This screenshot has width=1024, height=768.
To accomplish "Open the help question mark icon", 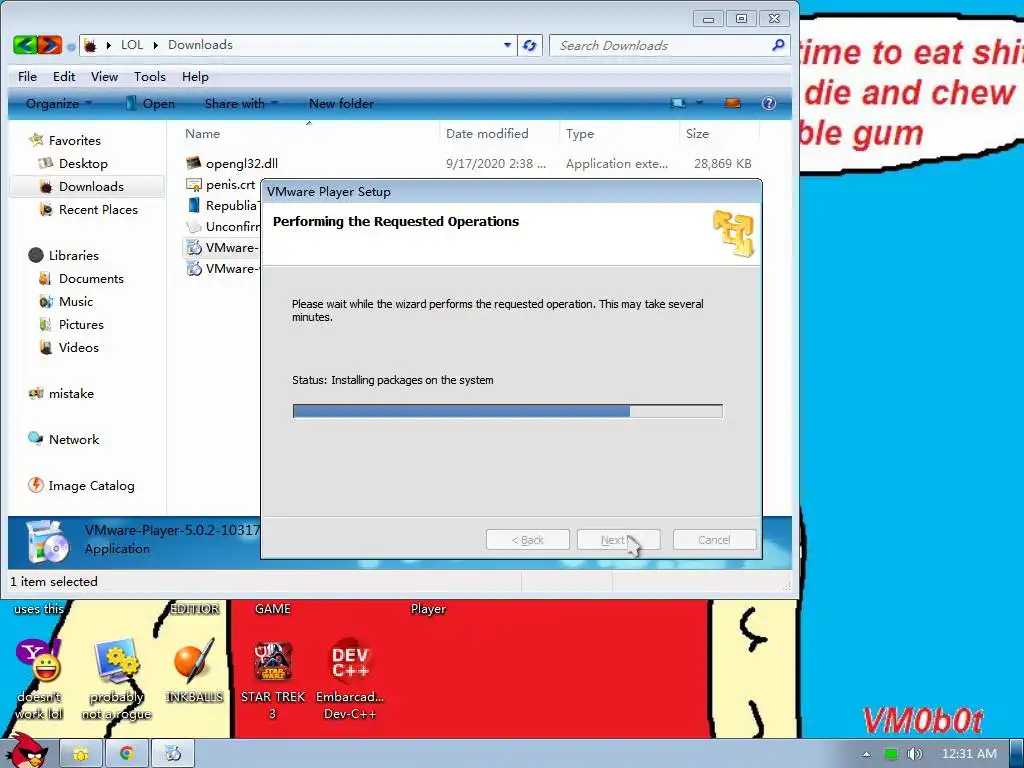I will 769,103.
